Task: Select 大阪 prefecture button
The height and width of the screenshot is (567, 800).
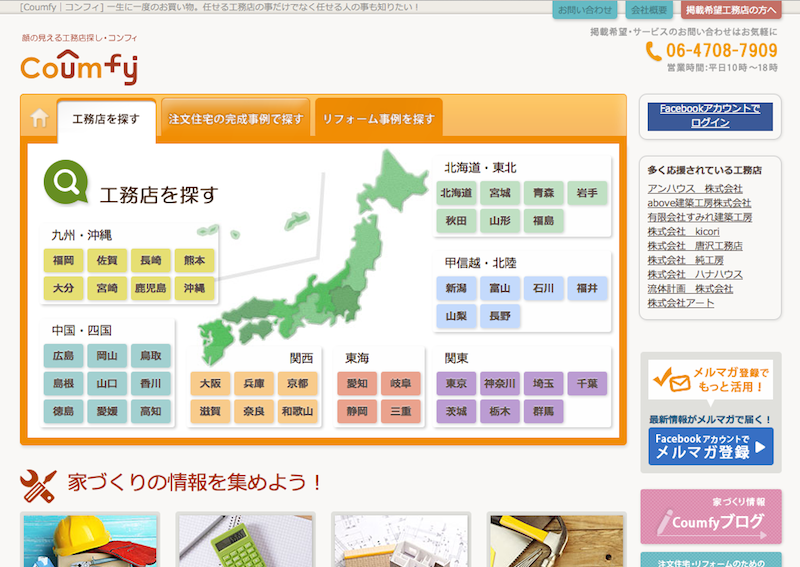Action: click(x=210, y=383)
